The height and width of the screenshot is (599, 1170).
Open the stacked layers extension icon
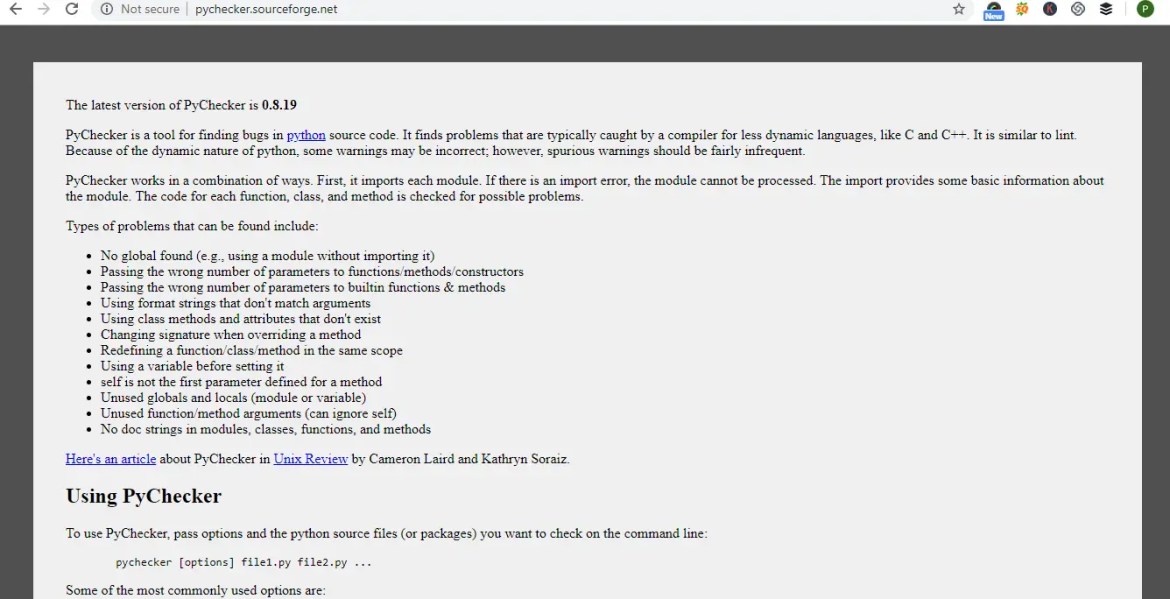1106,9
